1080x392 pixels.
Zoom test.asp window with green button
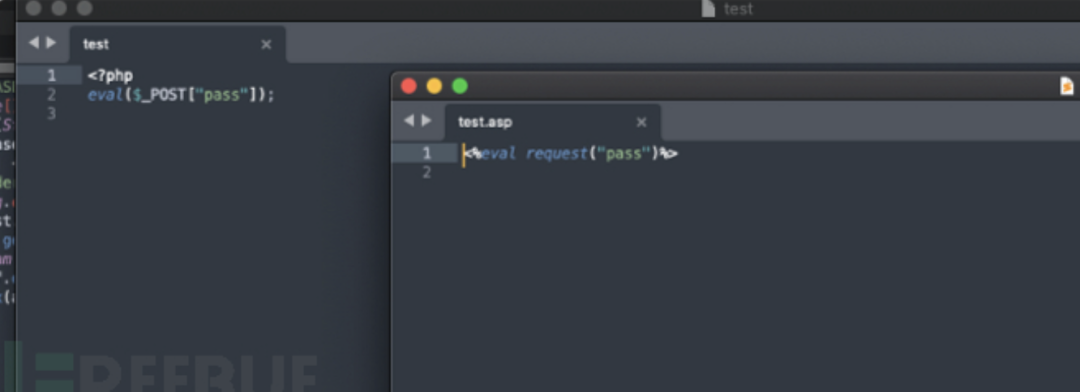[x=460, y=86]
